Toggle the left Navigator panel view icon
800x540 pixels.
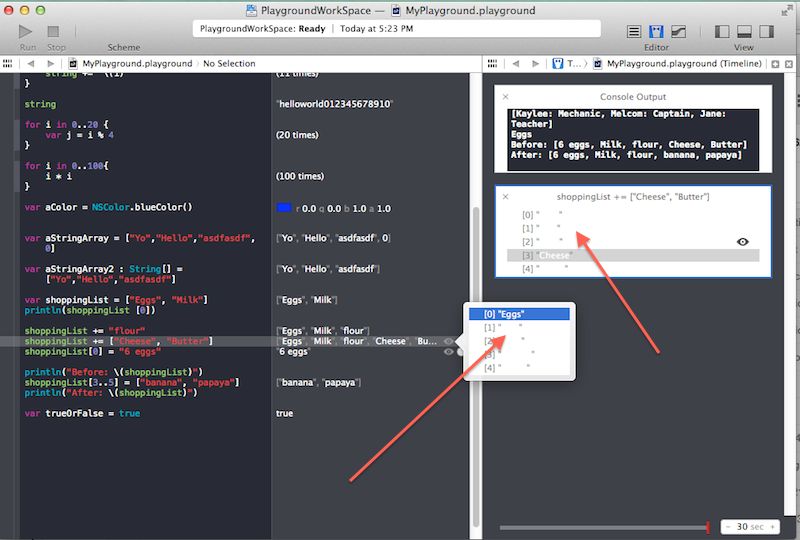(x=721, y=32)
